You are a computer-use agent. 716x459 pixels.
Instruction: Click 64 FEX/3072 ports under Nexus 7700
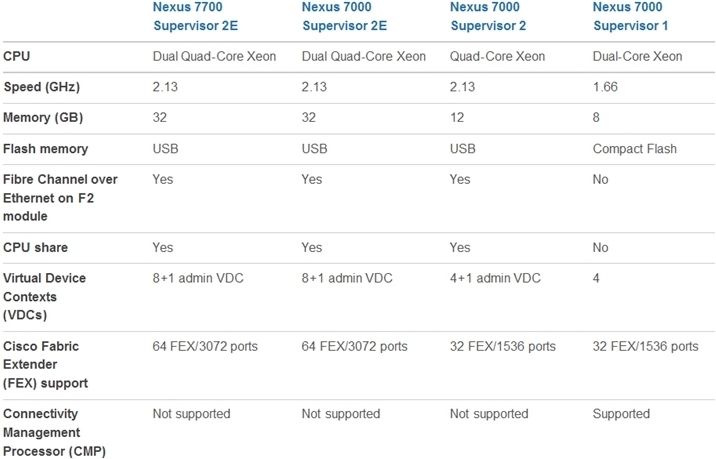[x=205, y=346]
